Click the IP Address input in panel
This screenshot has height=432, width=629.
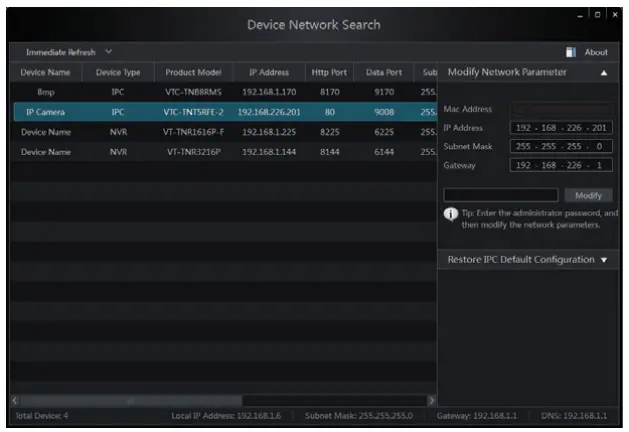(561, 128)
